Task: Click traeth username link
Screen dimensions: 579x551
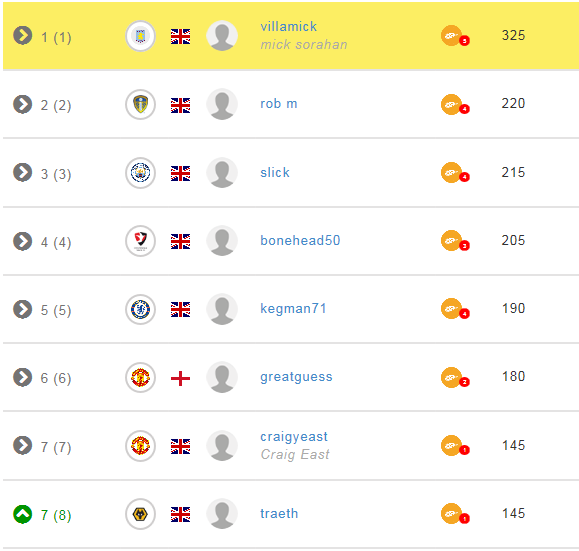Action: 279,514
